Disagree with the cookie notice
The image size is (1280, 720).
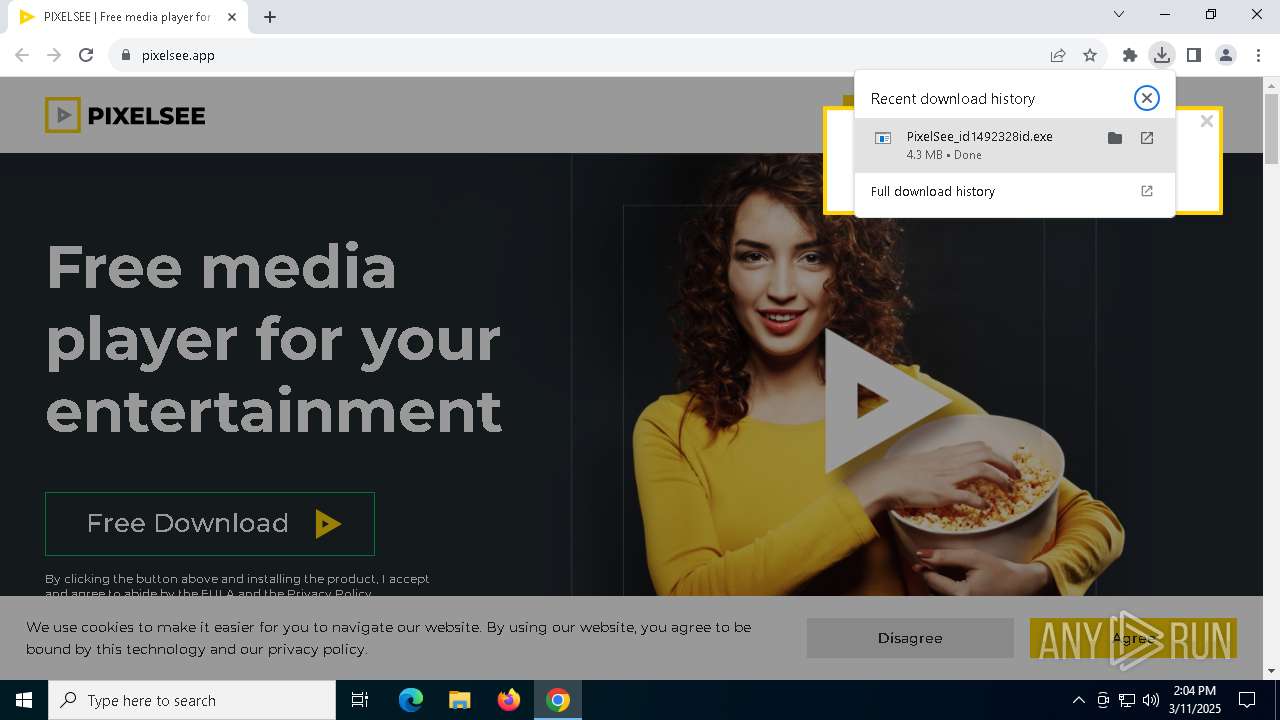(x=910, y=638)
